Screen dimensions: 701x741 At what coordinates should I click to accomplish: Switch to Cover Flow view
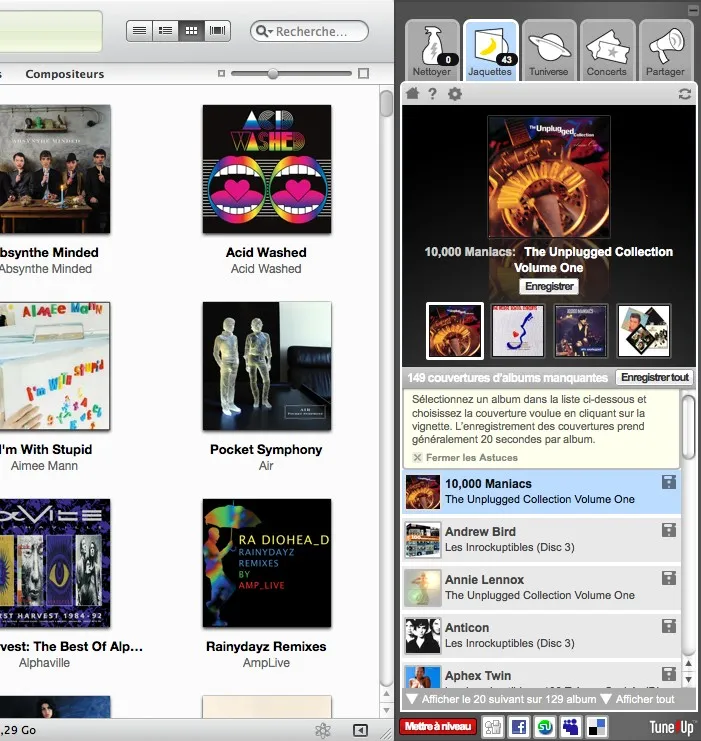[217, 31]
